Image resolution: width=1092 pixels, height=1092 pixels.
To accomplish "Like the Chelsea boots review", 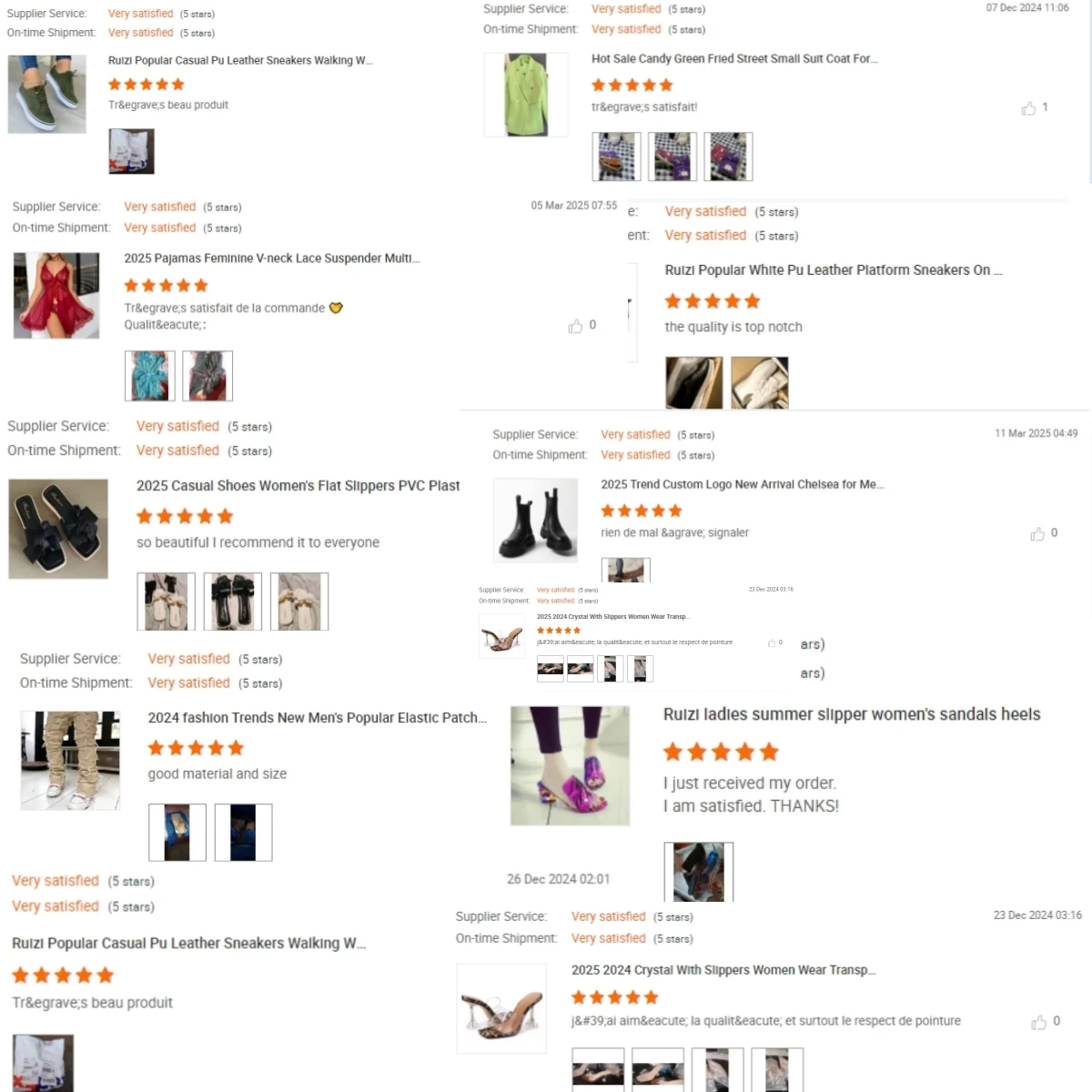I will click(x=1037, y=534).
